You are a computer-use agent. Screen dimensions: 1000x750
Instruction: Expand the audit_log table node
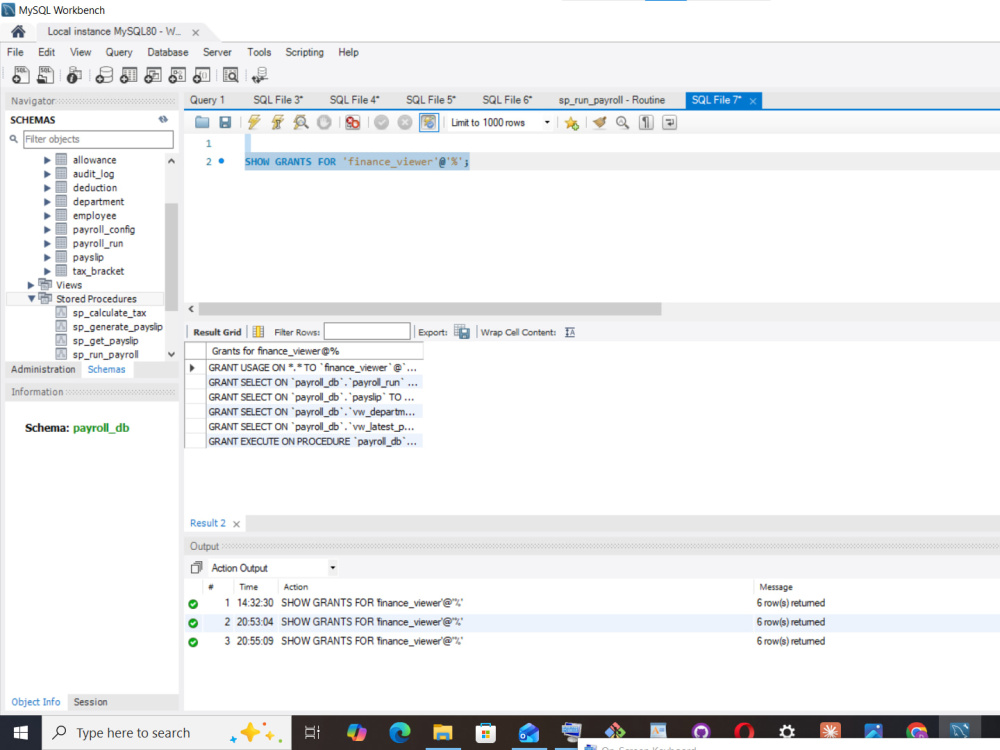tap(47, 174)
